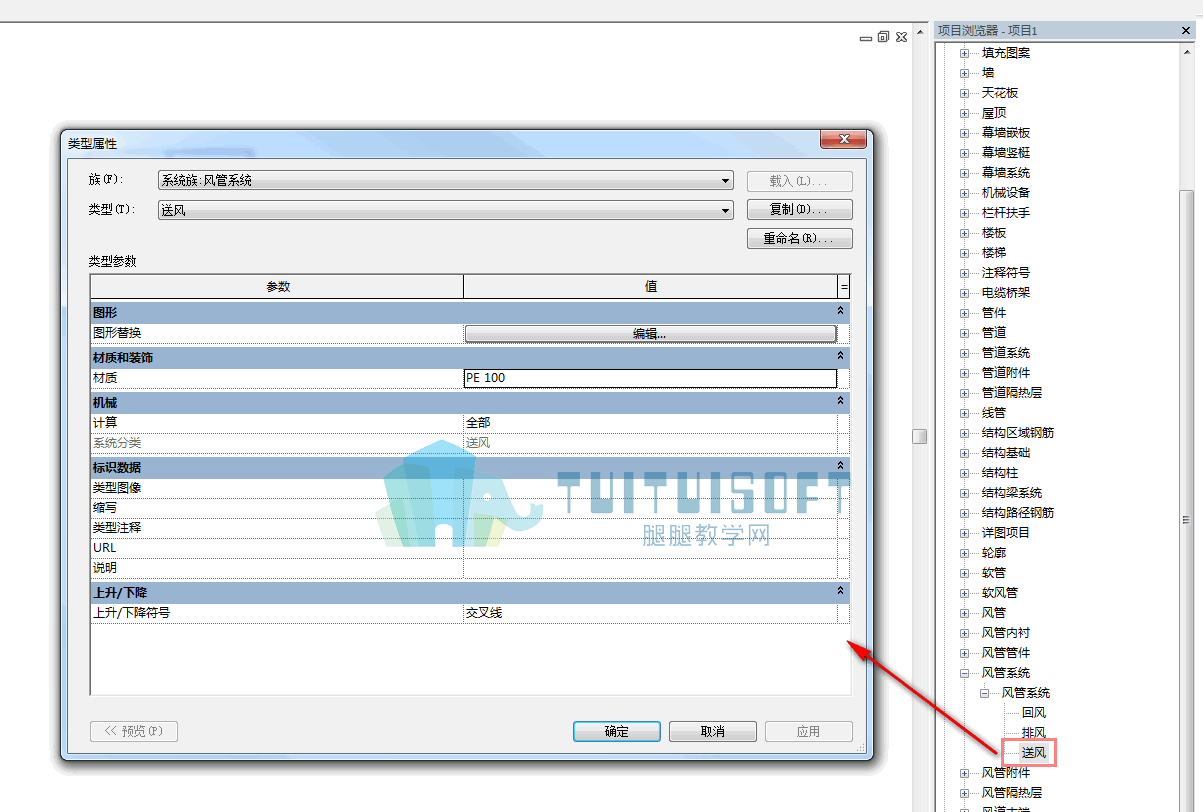Restore down the drawing view window
Screen dimensions: 1203x812
pos(883,37)
